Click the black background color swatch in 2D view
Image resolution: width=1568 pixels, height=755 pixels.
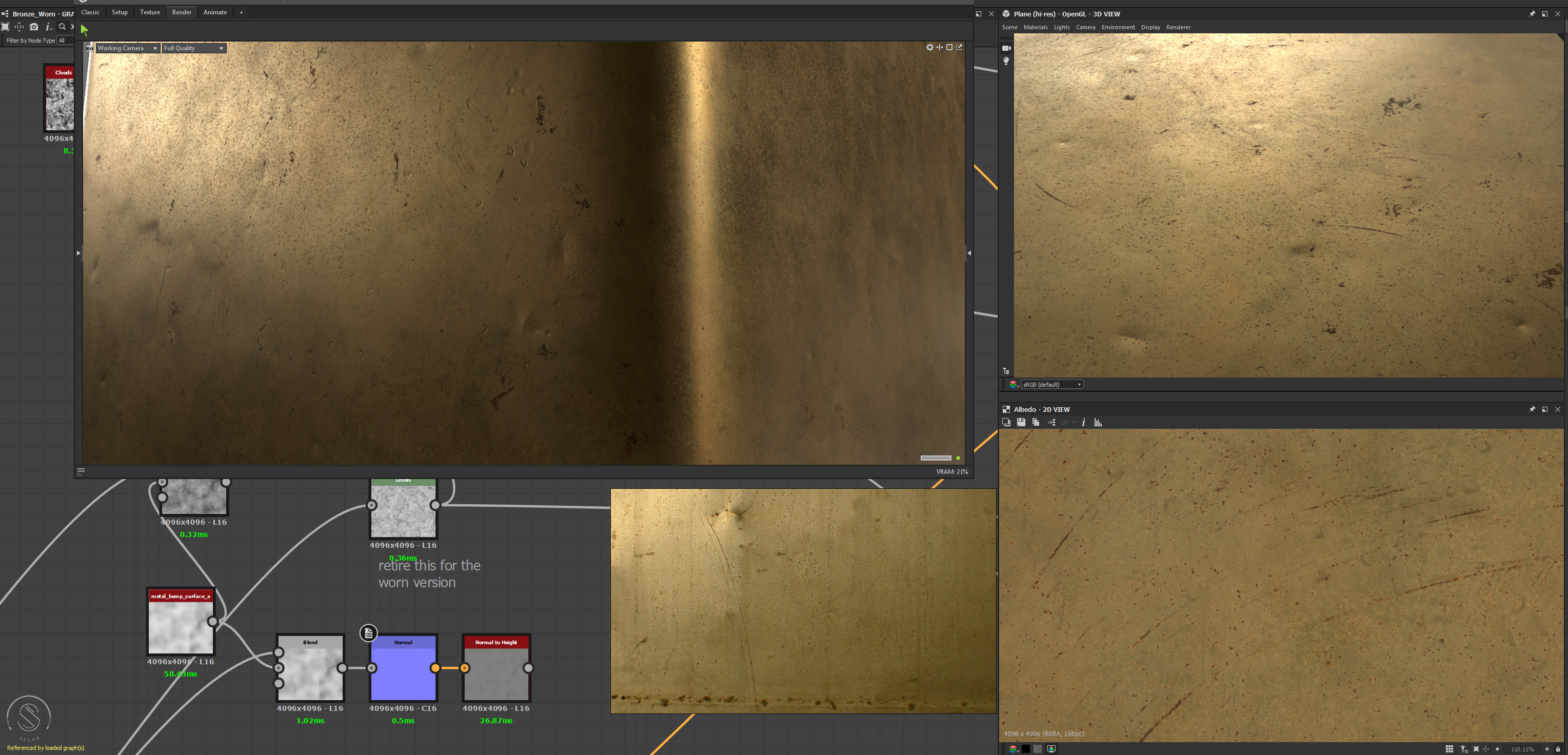point(1026,749)
